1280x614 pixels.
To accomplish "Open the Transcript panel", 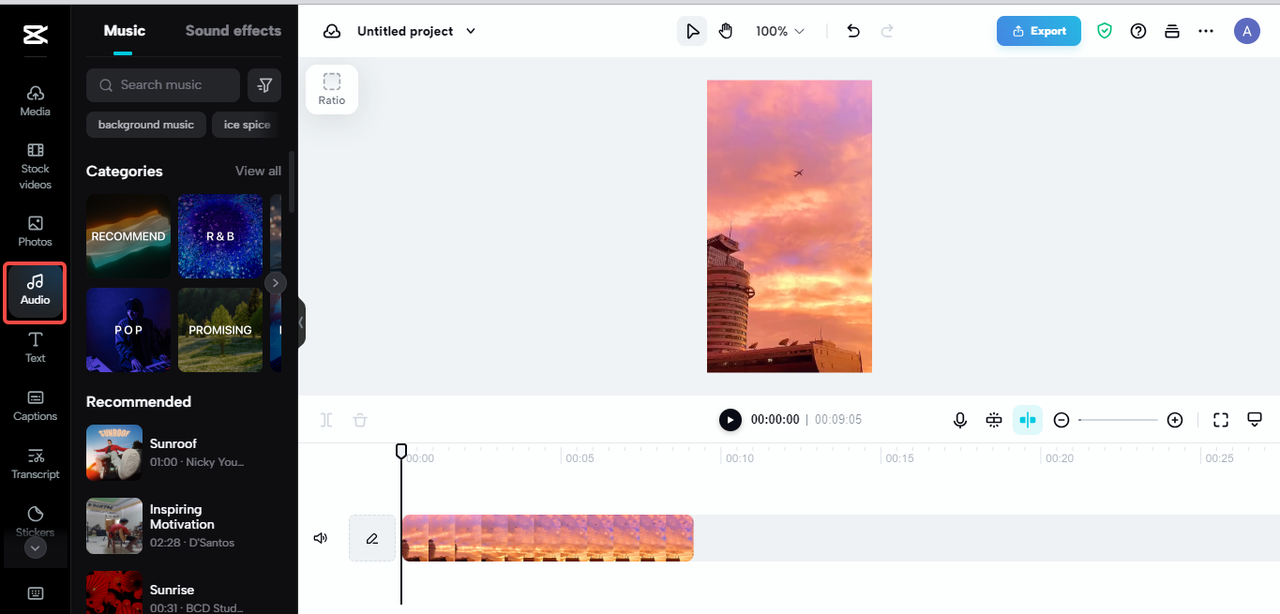I will [35, 463].
